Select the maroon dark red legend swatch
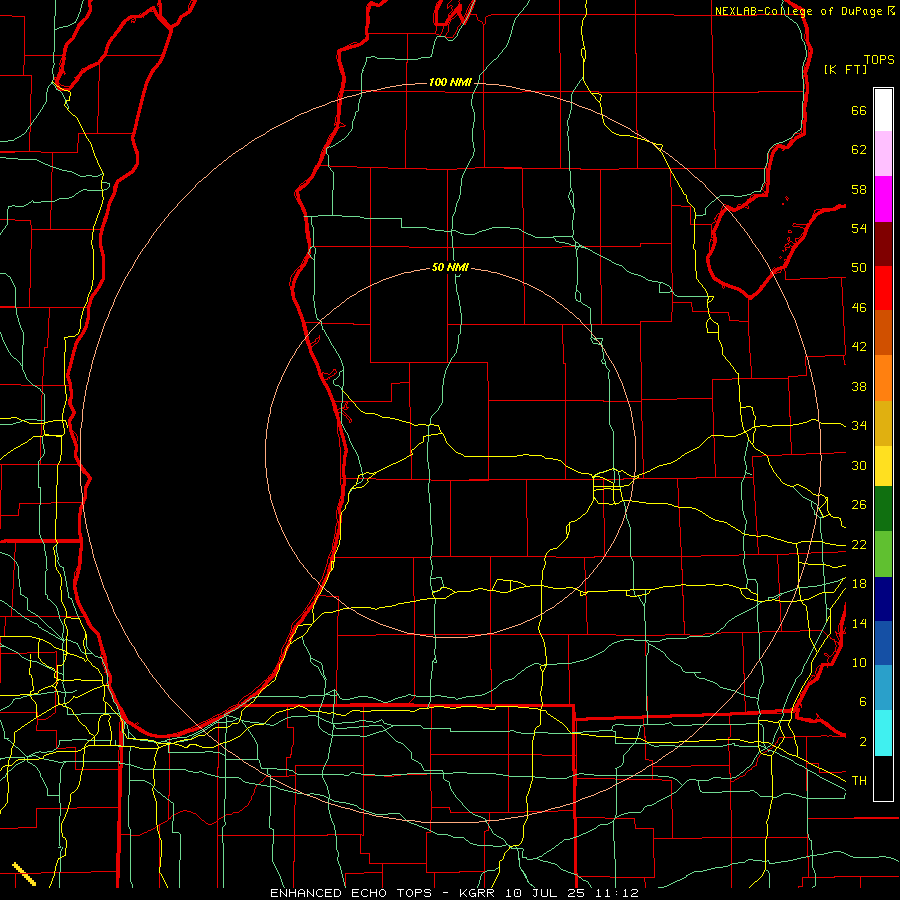 click(883, 244)
